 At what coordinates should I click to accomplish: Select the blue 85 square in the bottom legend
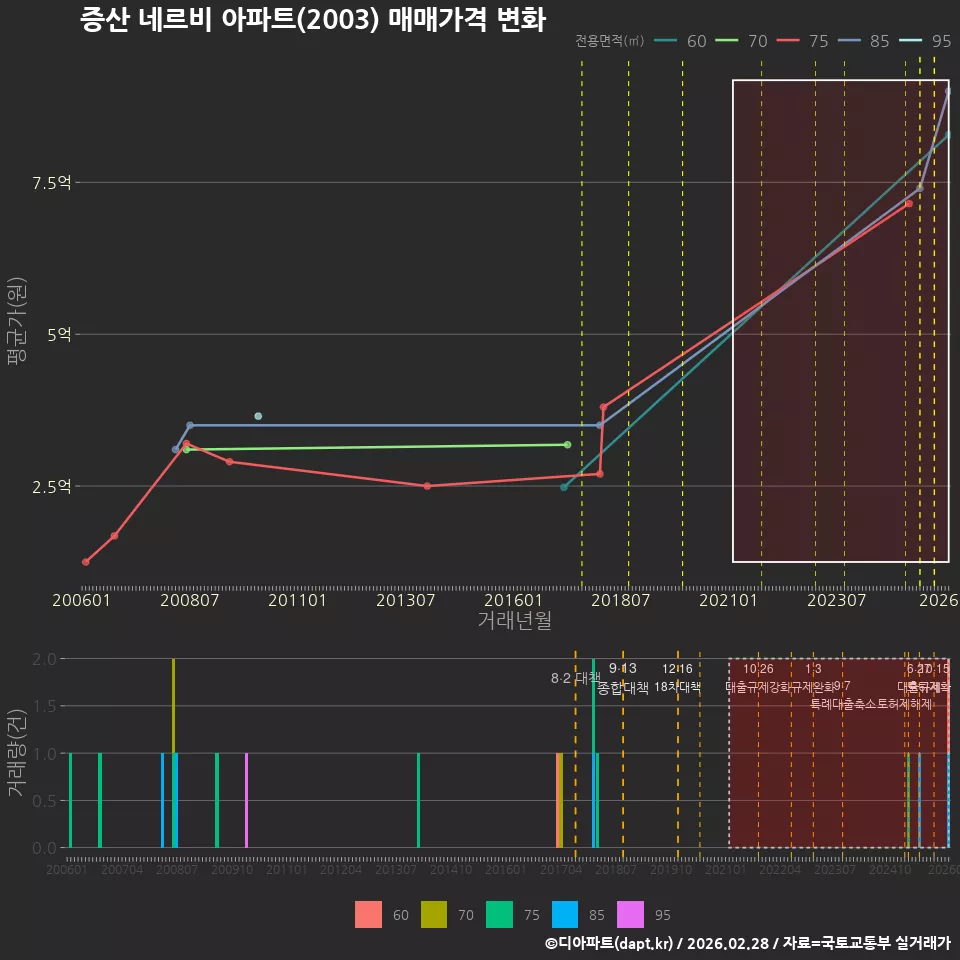click(x=564, y=914)
